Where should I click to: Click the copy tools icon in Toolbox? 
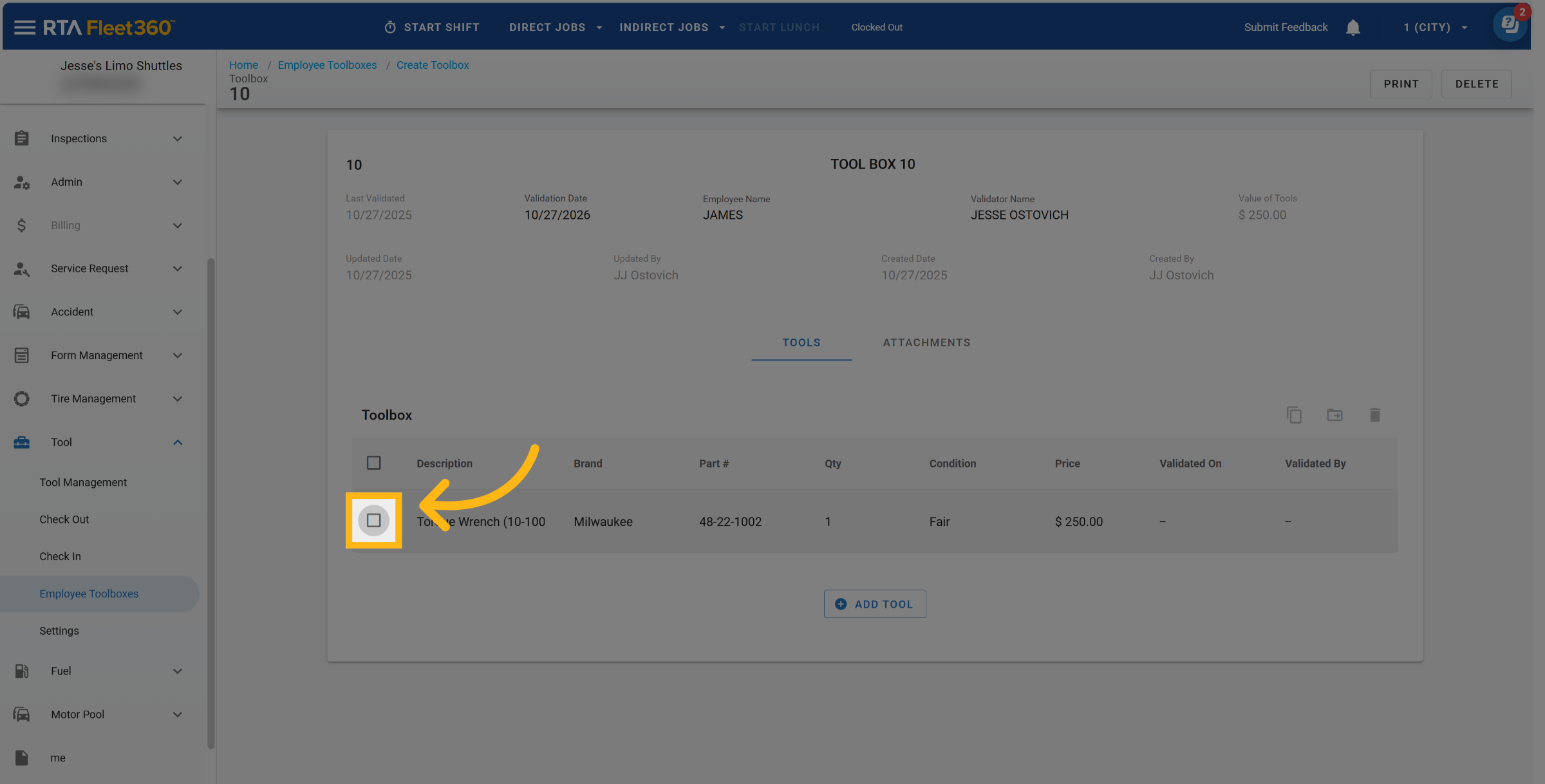(1294, 415)
